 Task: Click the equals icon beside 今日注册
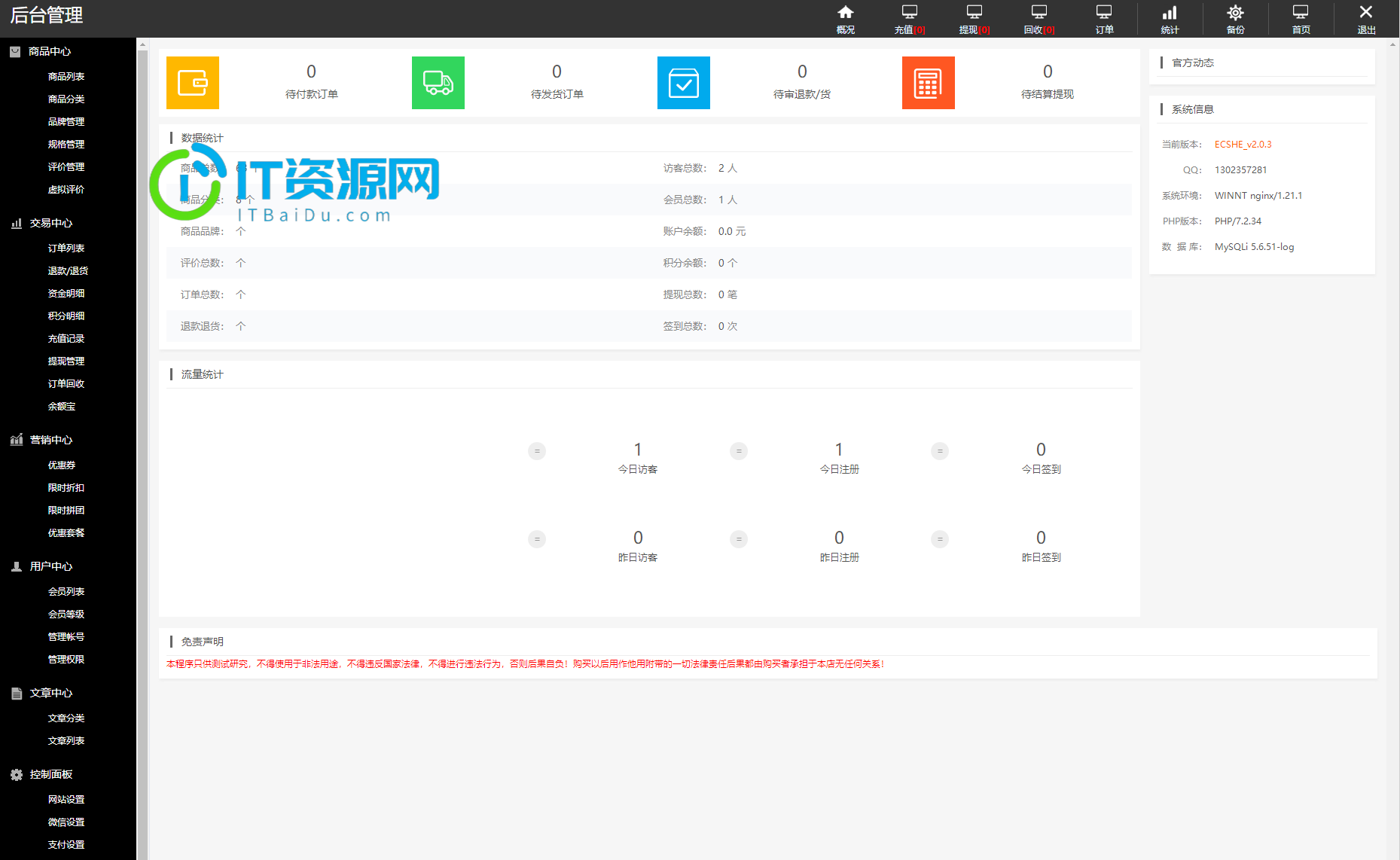[739, 451]
